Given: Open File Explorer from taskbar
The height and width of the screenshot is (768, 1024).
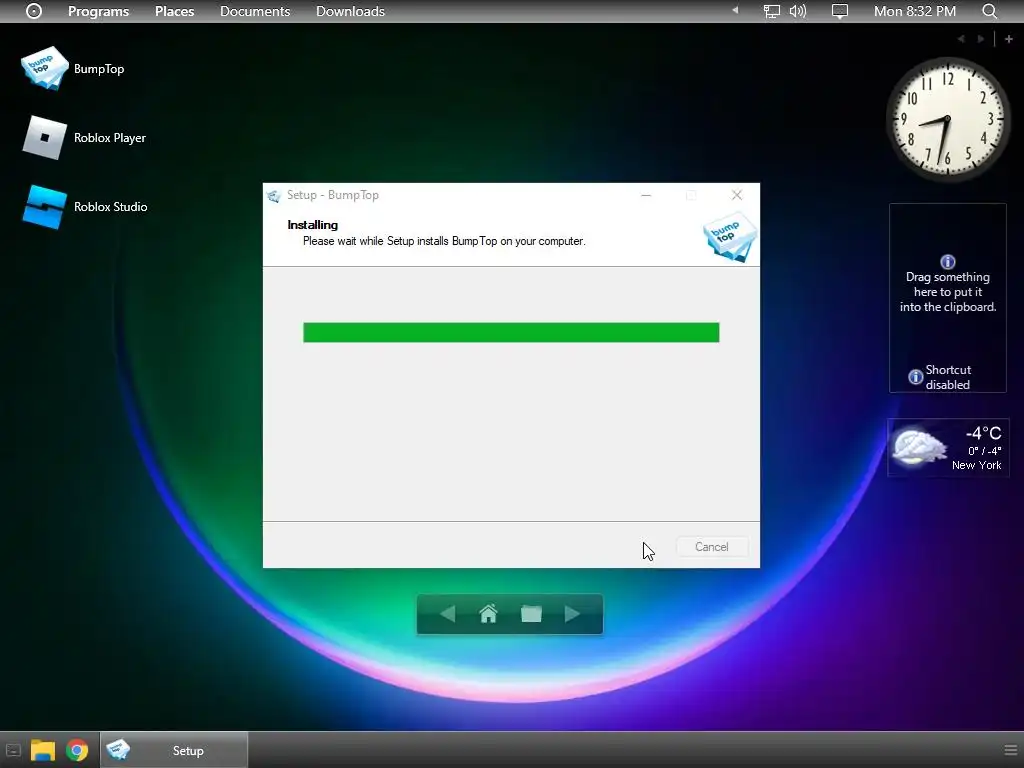Looking at the screenshot, I should (x=43, y=751).
